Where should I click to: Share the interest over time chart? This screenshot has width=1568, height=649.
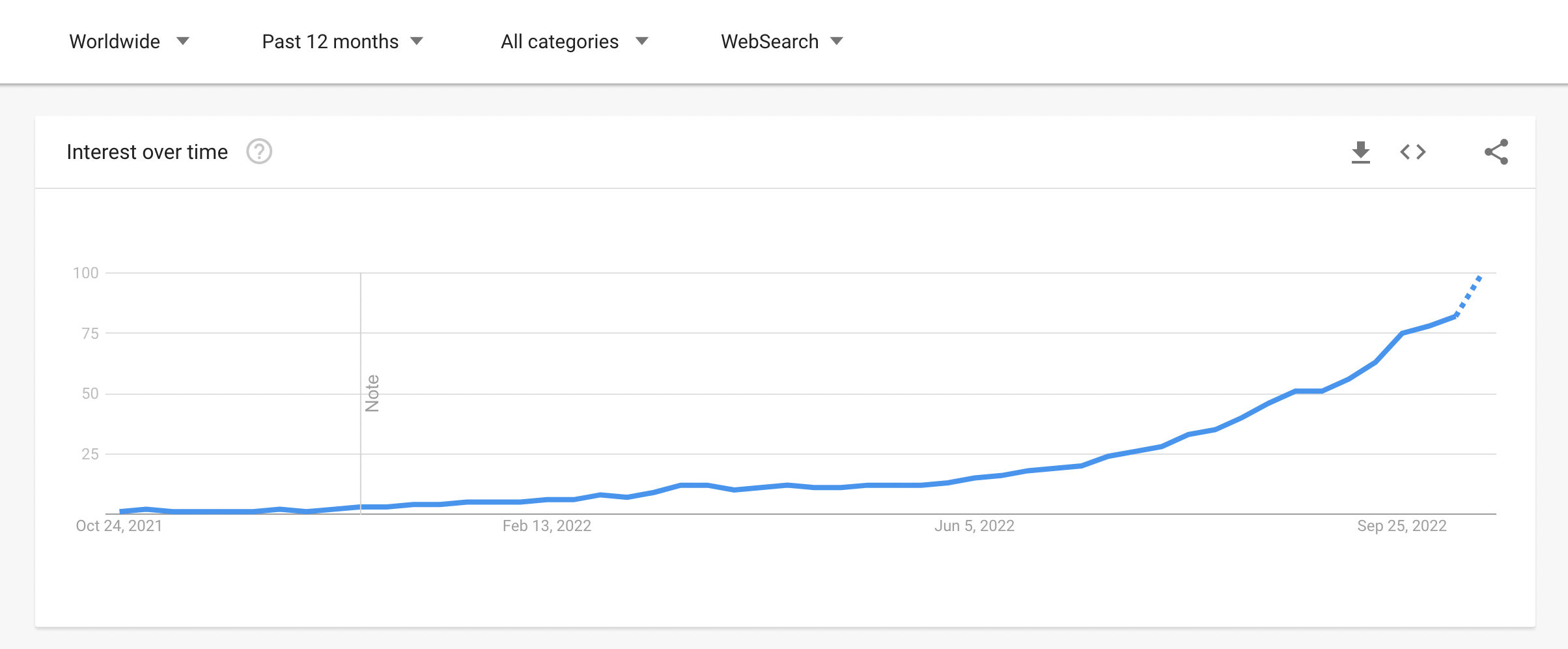pos(1496,152)
